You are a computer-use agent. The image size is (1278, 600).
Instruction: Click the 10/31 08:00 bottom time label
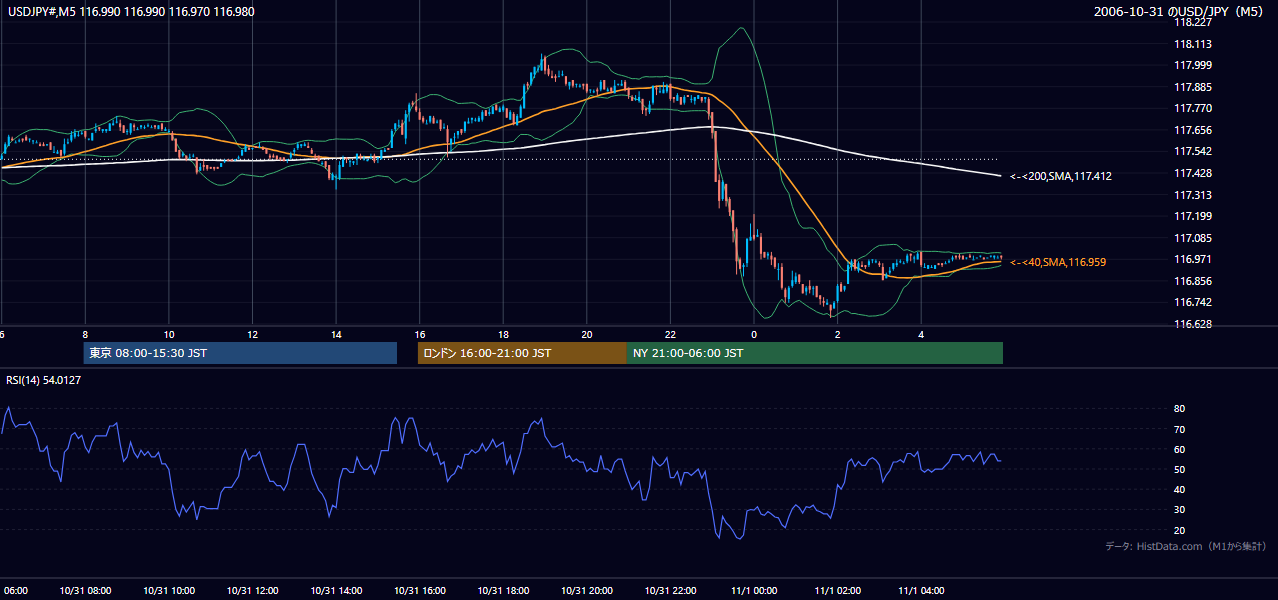85,590
